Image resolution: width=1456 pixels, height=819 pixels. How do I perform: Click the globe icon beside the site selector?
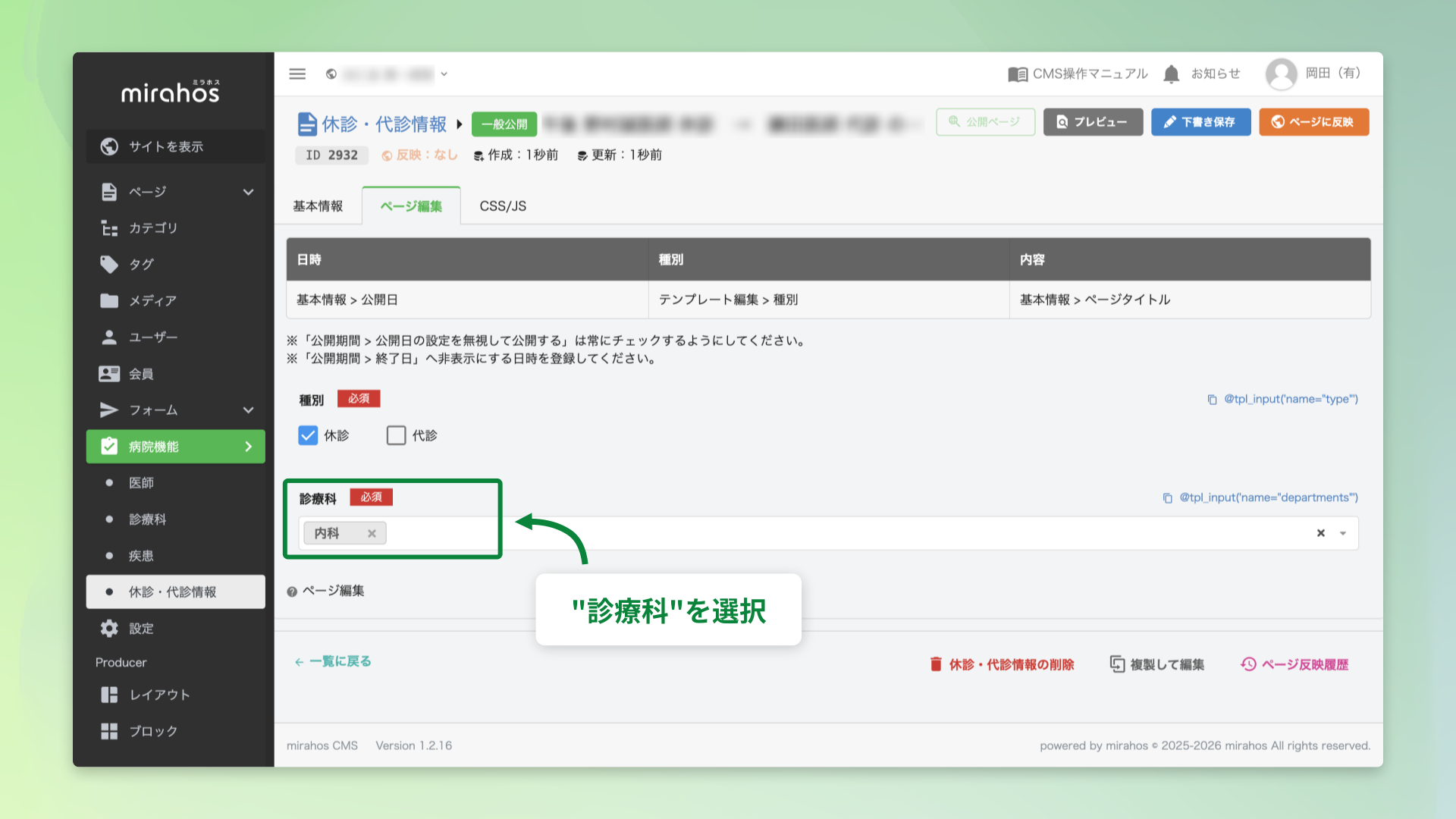[x=331, y=74]
